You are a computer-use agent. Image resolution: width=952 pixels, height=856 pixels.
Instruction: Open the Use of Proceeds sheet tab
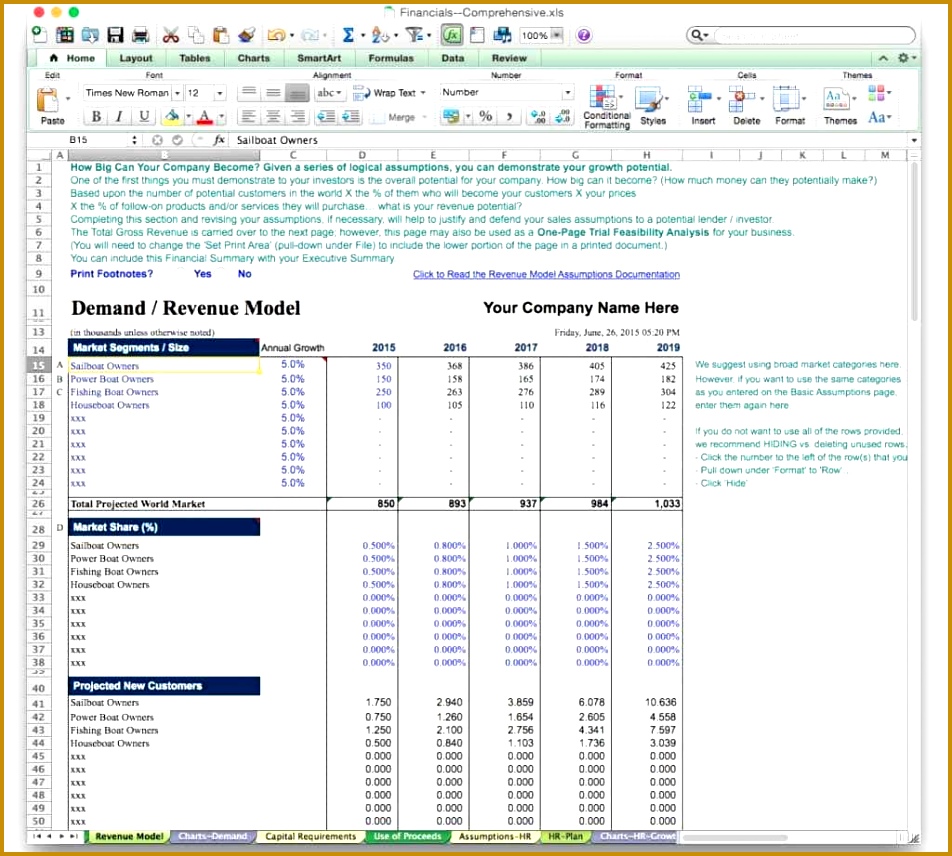[407, 837]
